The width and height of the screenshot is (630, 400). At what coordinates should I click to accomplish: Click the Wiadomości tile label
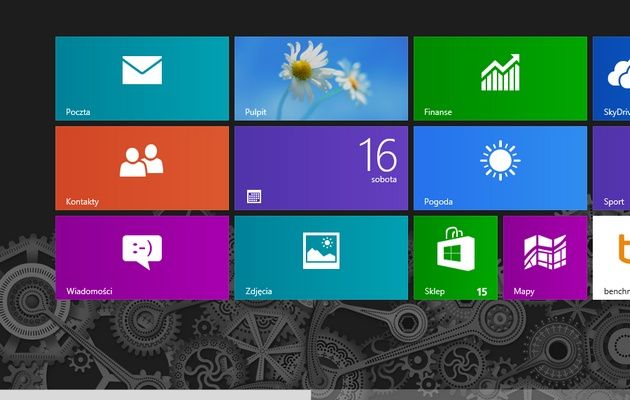pos(89,291)
